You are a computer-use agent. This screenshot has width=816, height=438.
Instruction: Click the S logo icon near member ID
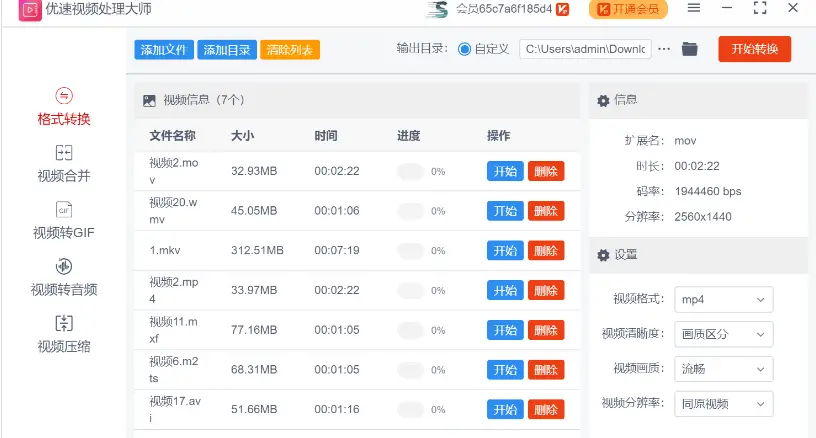[437, 9]
